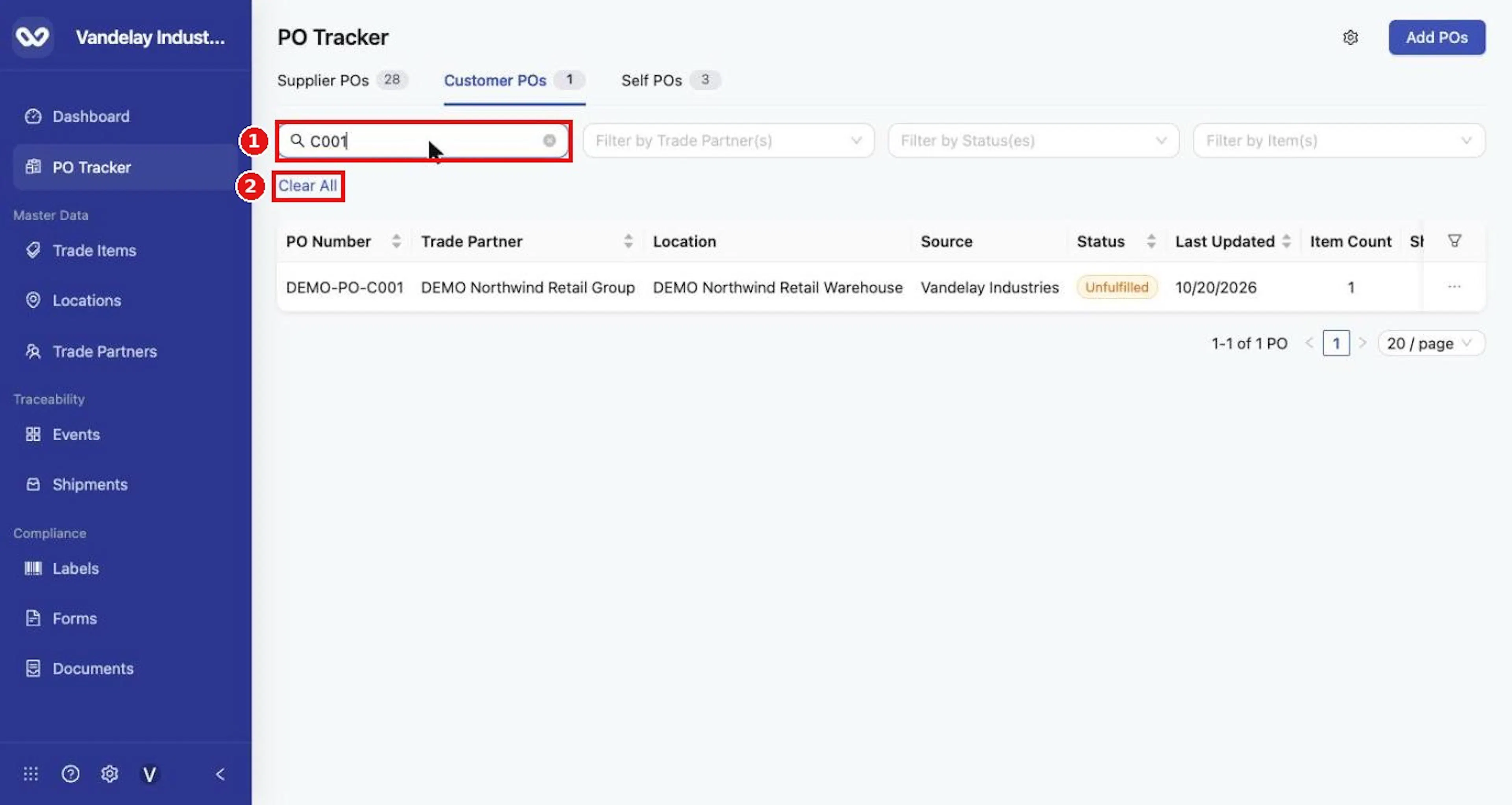
Task: Open the Filter by Trade Partner(s) dropdown
Action: click(x=728, y=140)
